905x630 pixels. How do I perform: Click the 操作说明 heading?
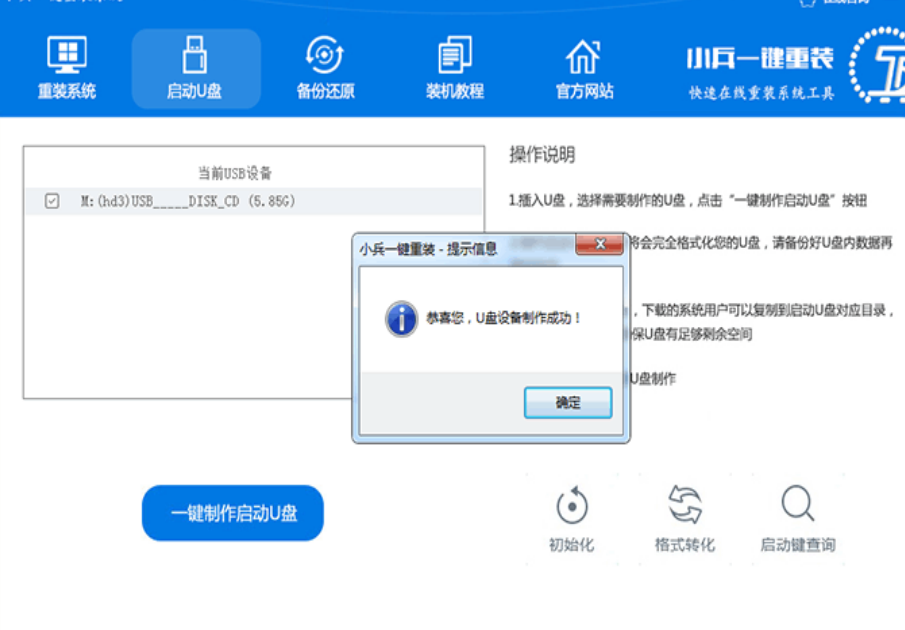point(542,155)
